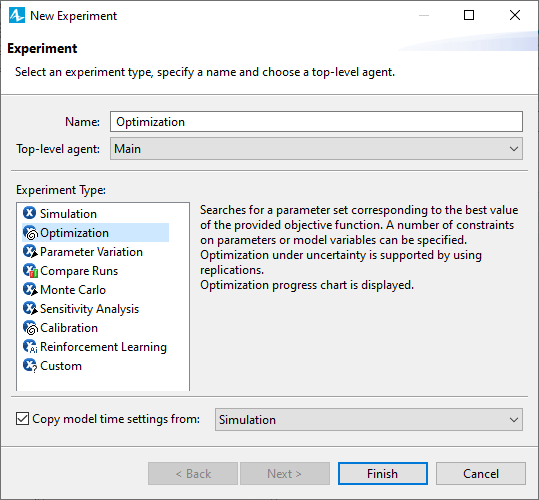Click the Custom experiment question-mark icon
539x500 pixels.
point(30,365)
